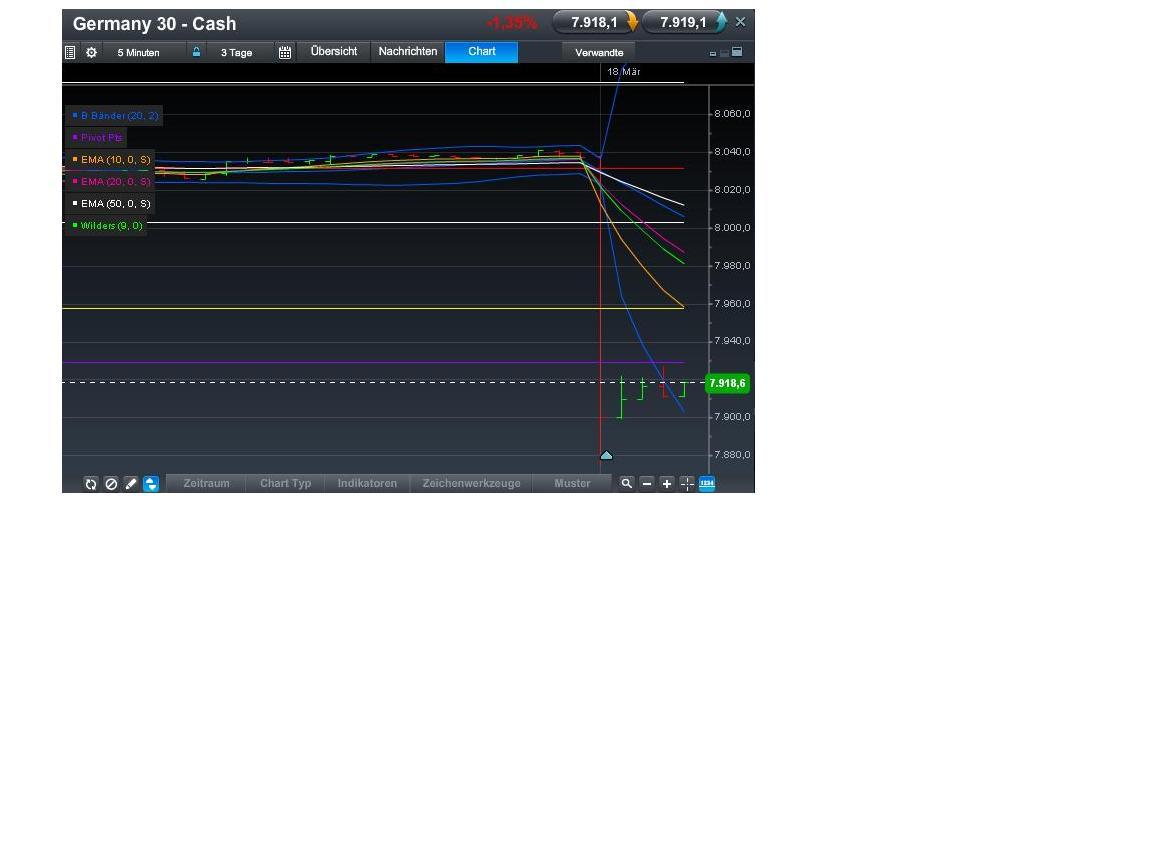Close the Germany 30 chart panel
This screenshot has height=864, width=1152.
741,22
